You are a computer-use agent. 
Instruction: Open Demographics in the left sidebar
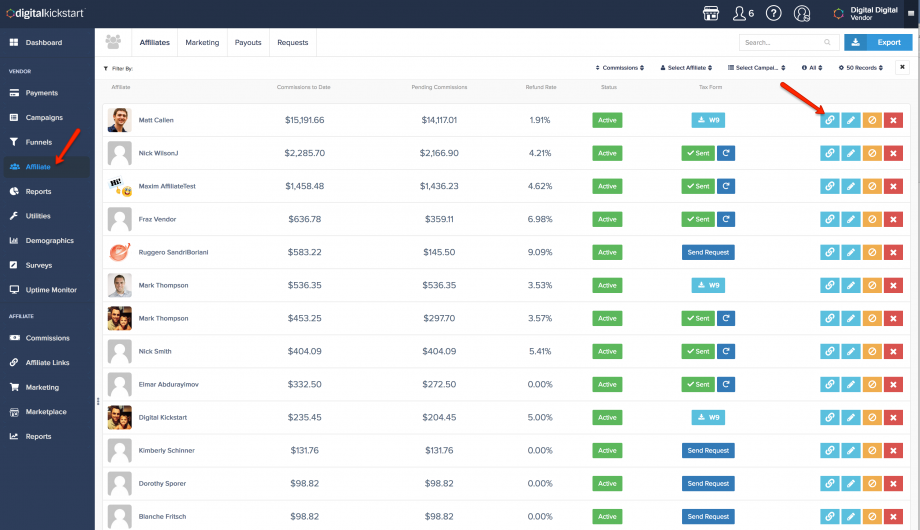(x=49, y=241)
